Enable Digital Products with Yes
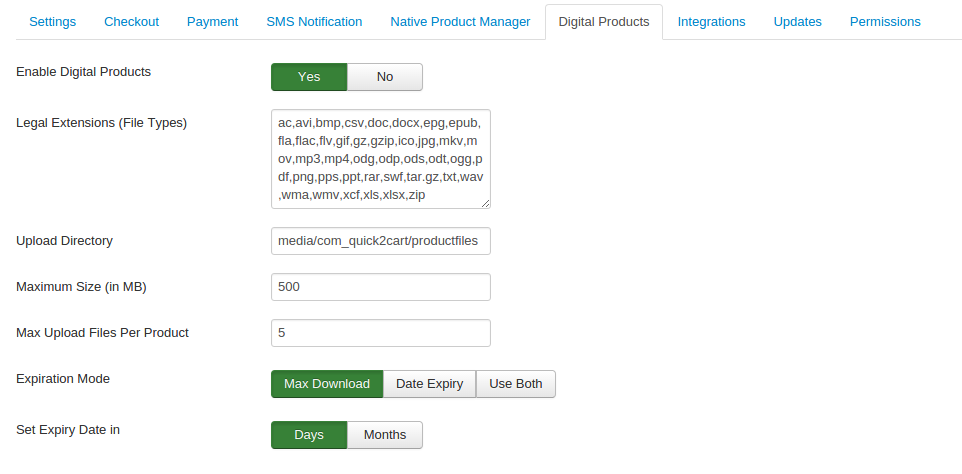The width and height of the screenshot is (962, 474). 309,77
